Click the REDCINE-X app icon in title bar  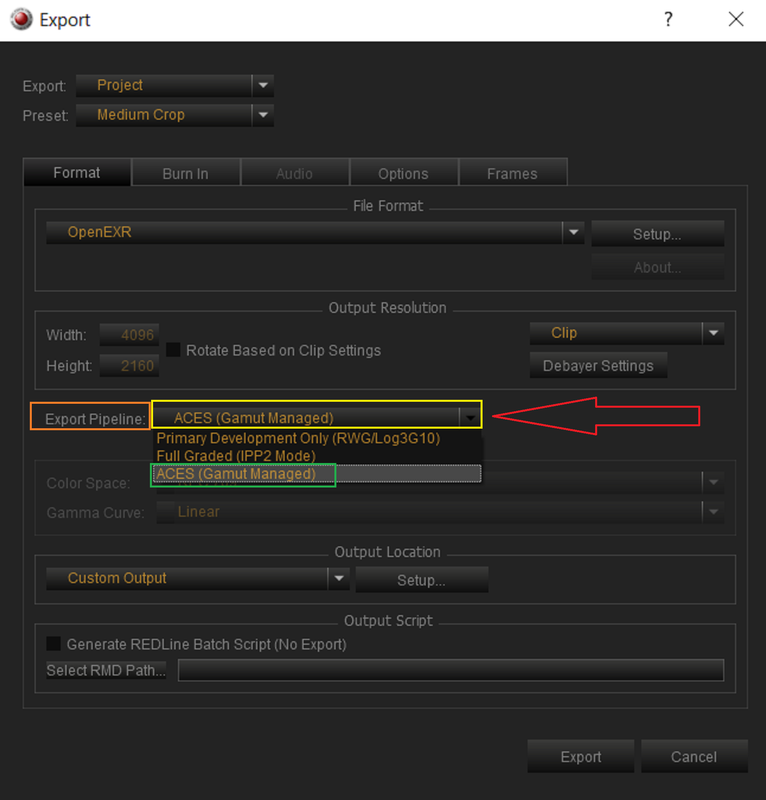click(21, 19)
